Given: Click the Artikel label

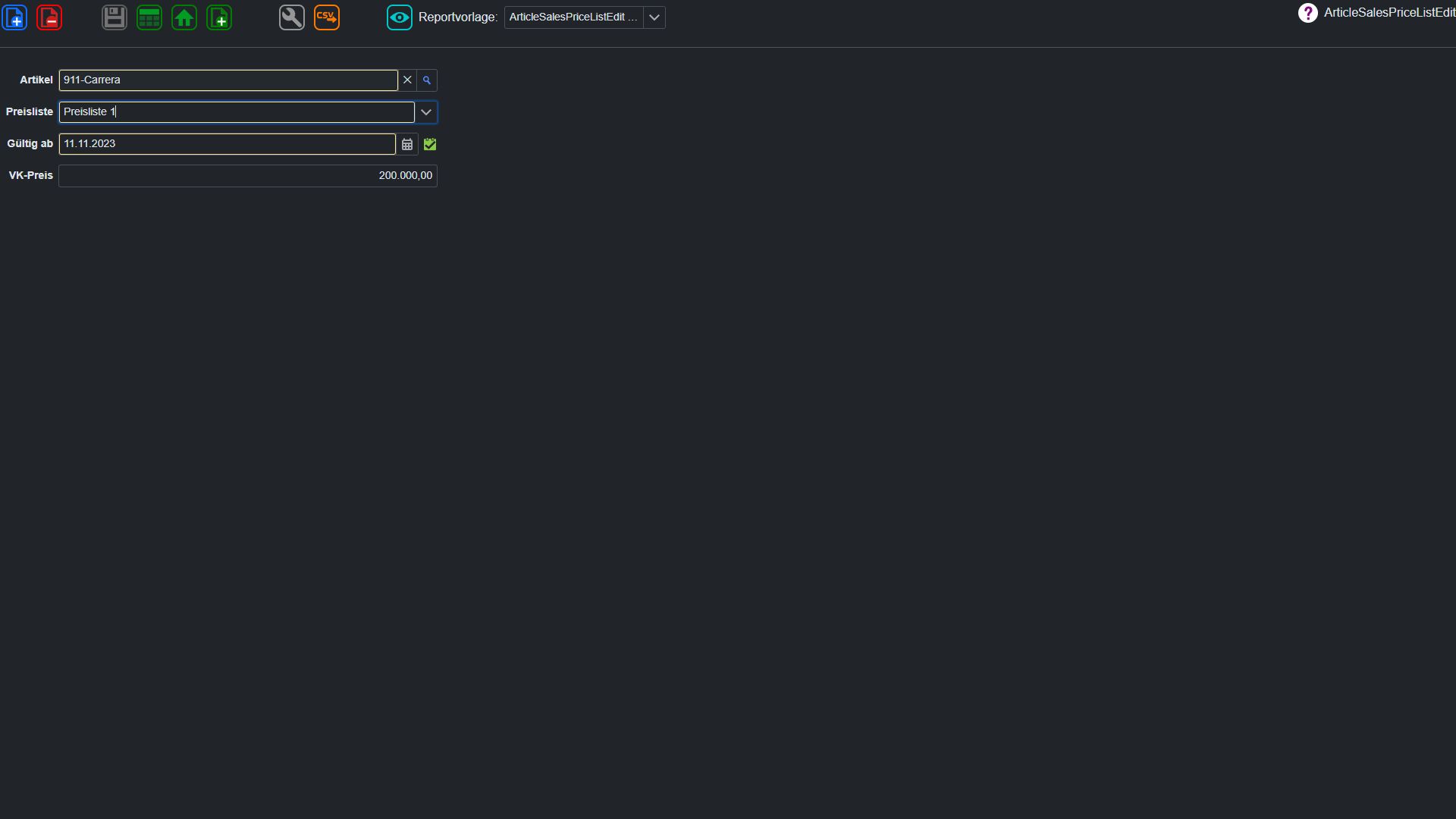Looking at the screenshot, I should (36, 80).
